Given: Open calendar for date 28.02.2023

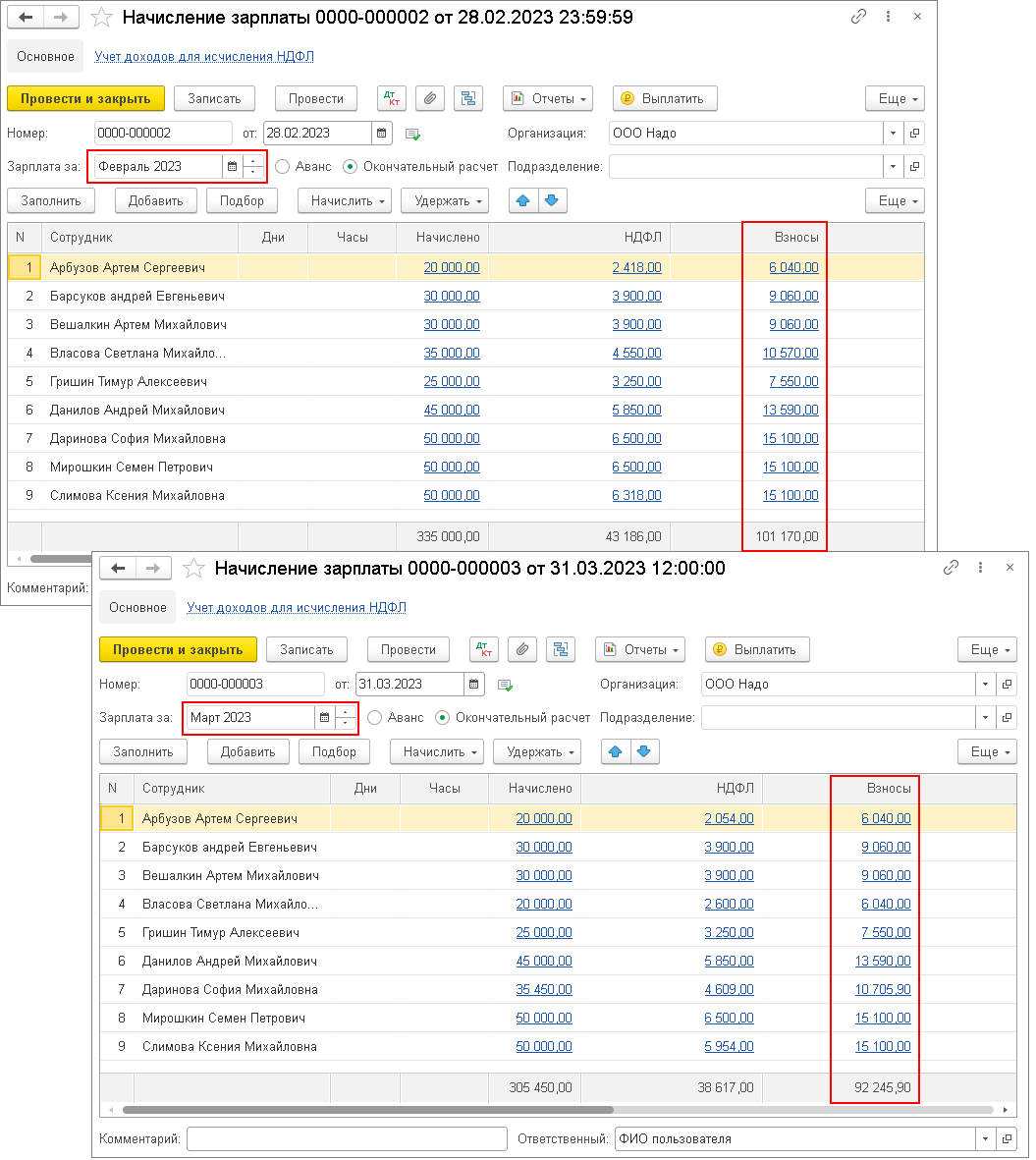Looking at the screenshot, I should [382, 134].
